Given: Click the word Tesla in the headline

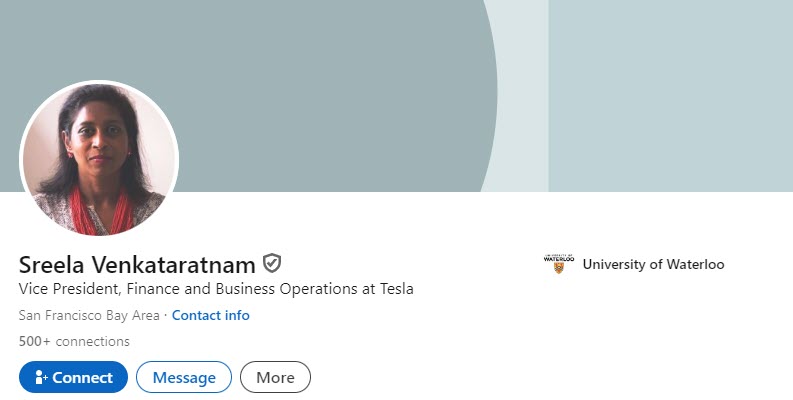Looking at the screenshot, I should tap(393, 289).
